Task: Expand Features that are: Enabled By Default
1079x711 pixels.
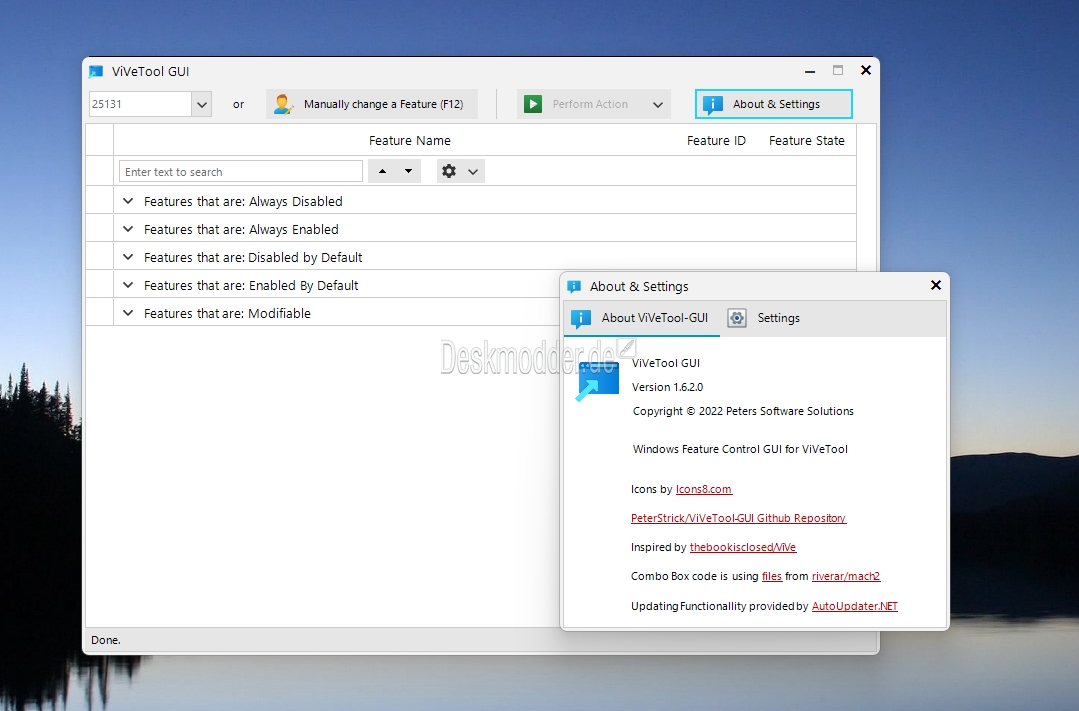Action: (x=128, y=285)
